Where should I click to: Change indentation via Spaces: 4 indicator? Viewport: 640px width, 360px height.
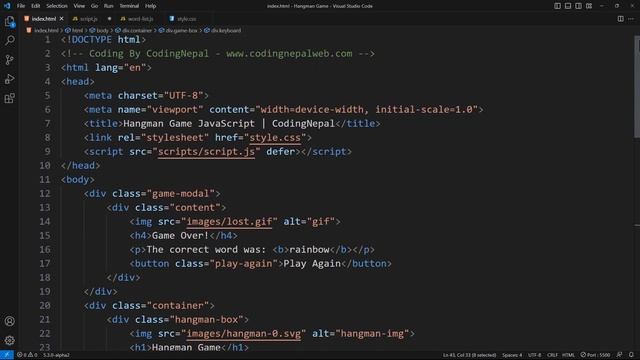point(512,355)
